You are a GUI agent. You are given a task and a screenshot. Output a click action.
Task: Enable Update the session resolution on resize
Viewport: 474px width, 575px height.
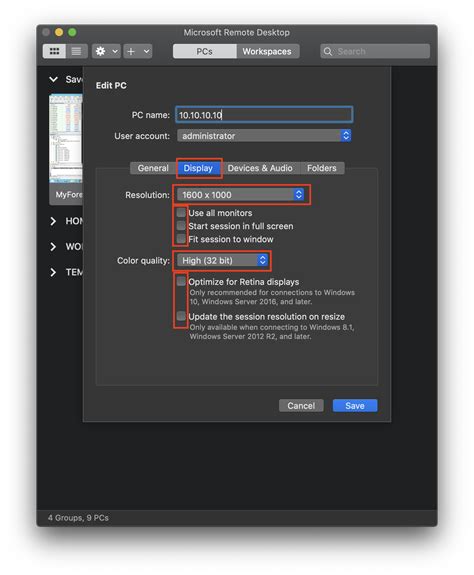tap(181, 316)
